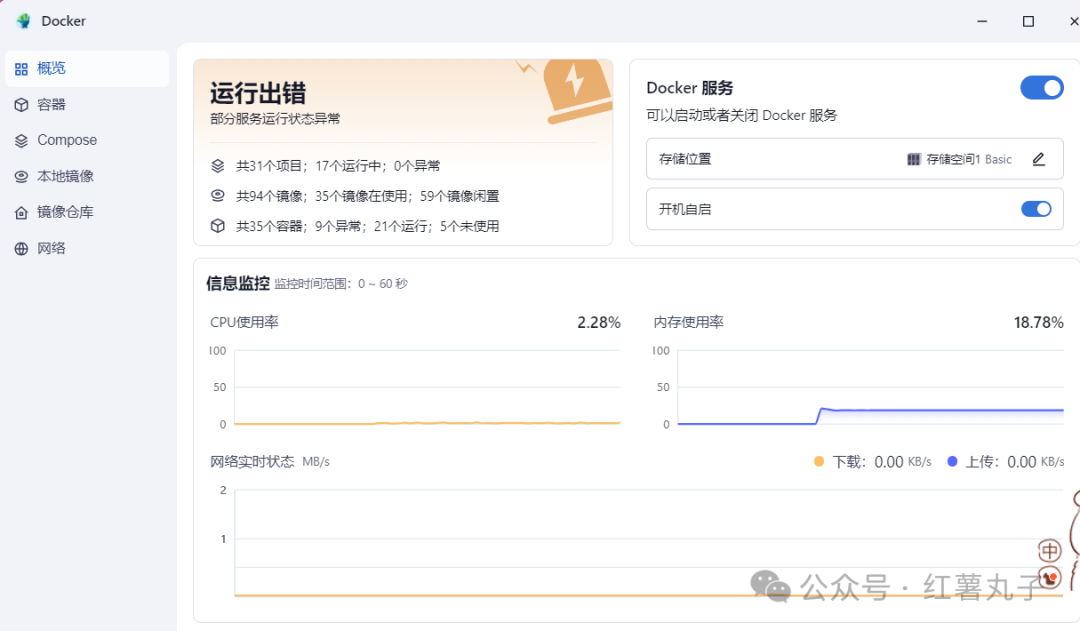The image size is (1080, 631).
Task: Click the disc icon beside 共94个镜像
Action: 218,196
